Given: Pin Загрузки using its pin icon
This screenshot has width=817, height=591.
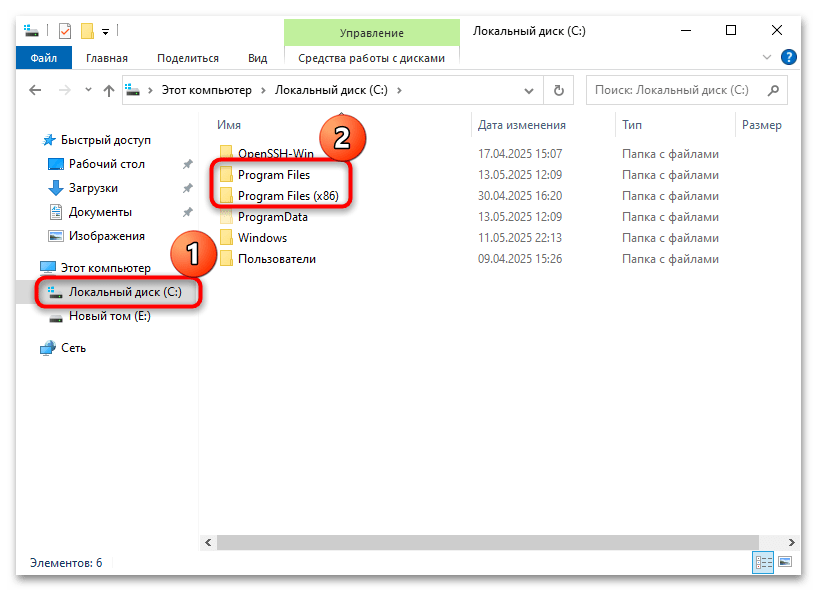Looking at the screenshot, I should [x=186, y=188].
